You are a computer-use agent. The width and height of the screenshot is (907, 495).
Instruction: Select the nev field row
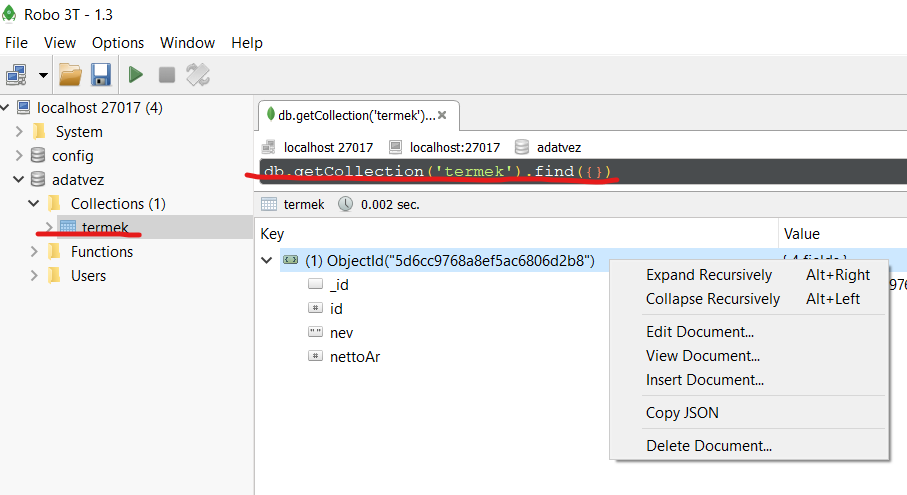tap(341, 333)
